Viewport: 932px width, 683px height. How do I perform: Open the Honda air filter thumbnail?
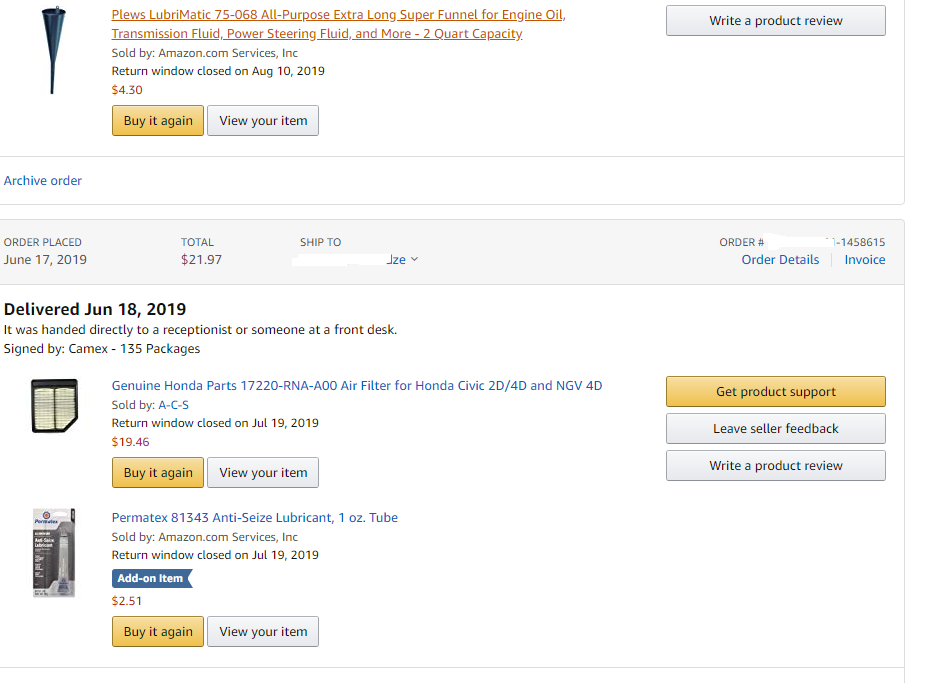pyautogui.click(x=54, y=407)
